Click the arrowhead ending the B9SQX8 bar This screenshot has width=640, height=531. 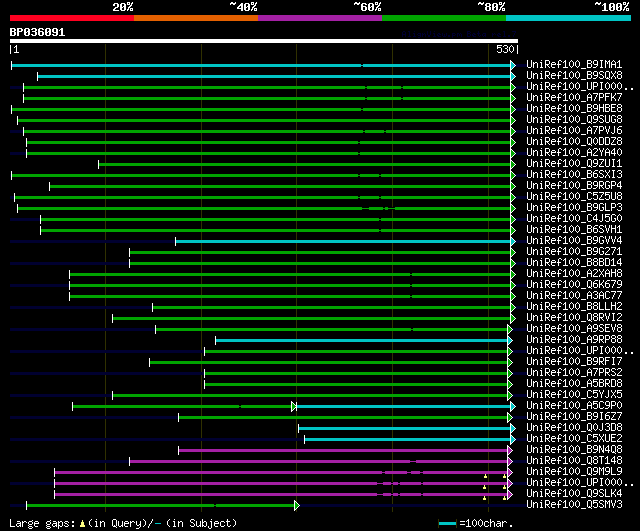[513, 76]
